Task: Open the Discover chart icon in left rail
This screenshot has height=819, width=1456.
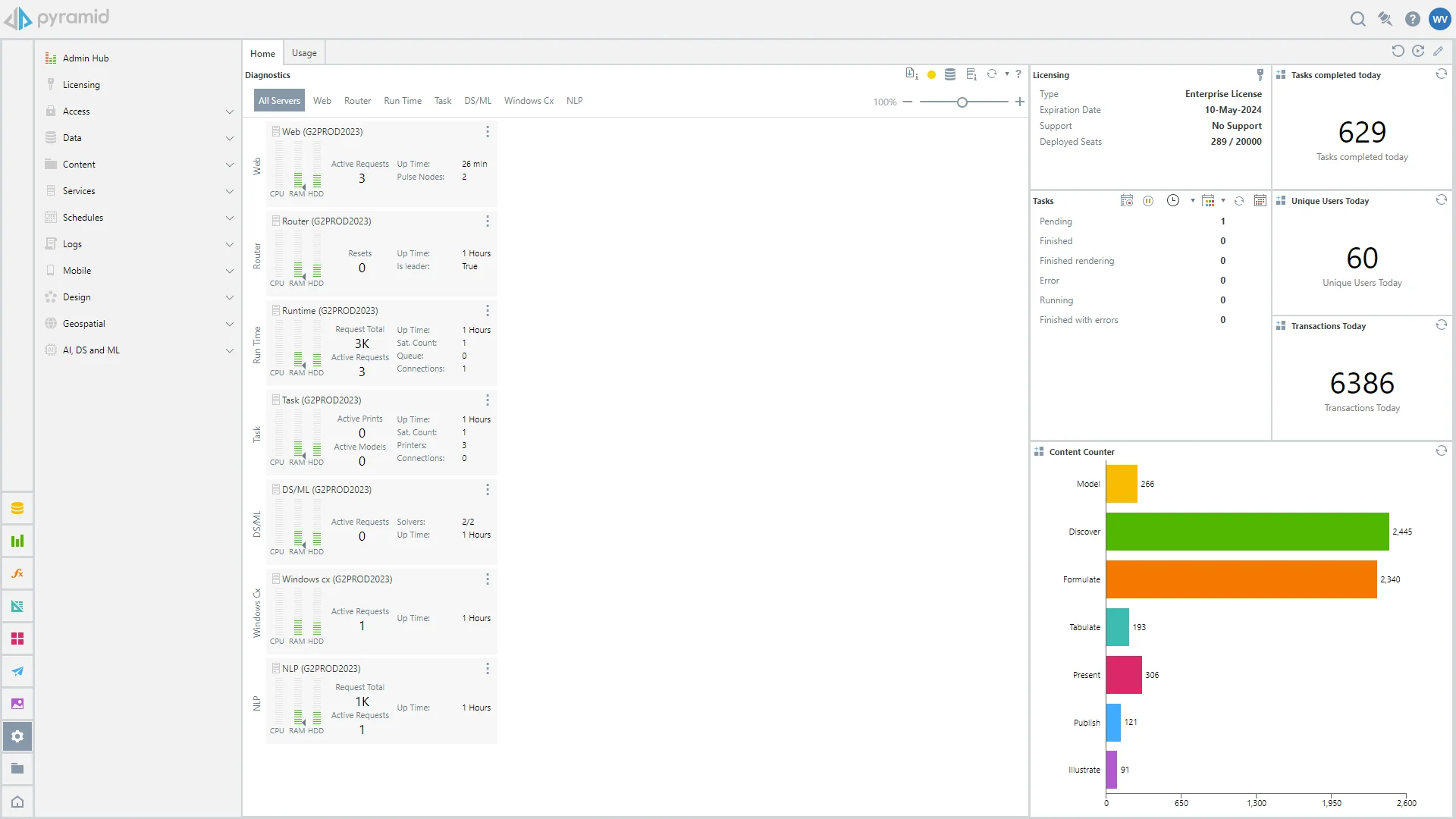Action: click(x=17, y=541)
